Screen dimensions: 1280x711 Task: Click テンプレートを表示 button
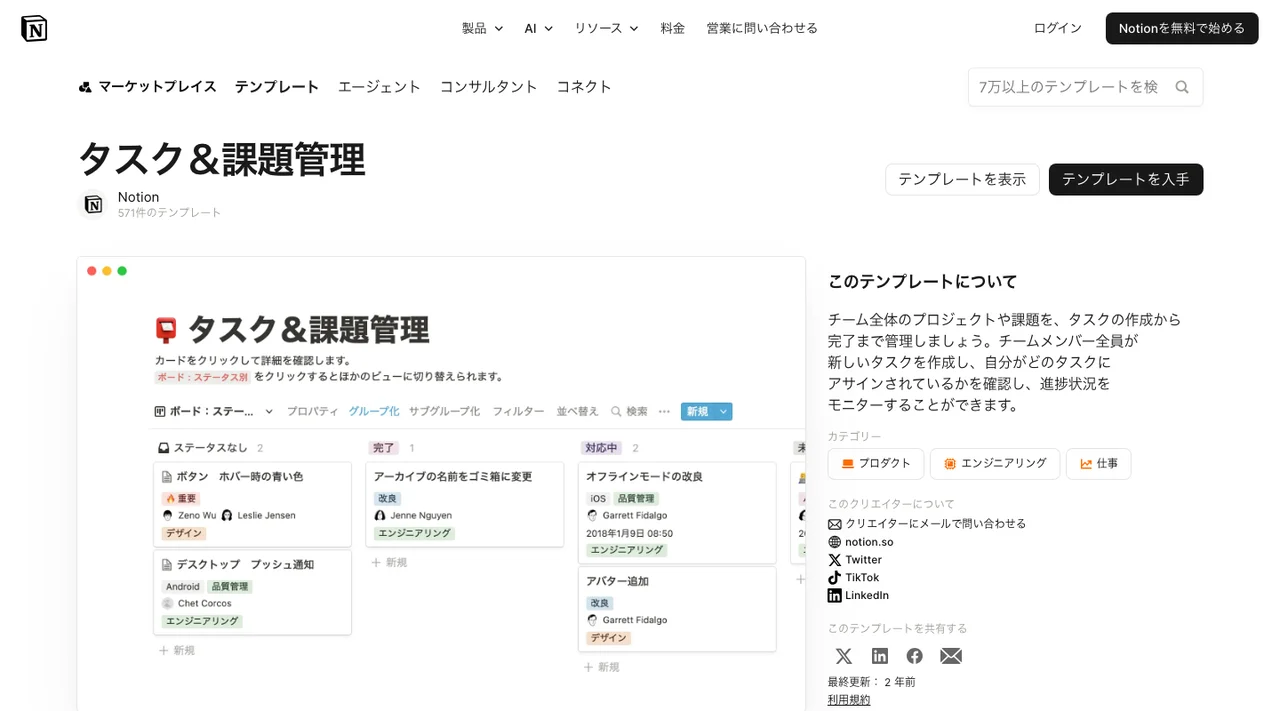coord(962,179)
